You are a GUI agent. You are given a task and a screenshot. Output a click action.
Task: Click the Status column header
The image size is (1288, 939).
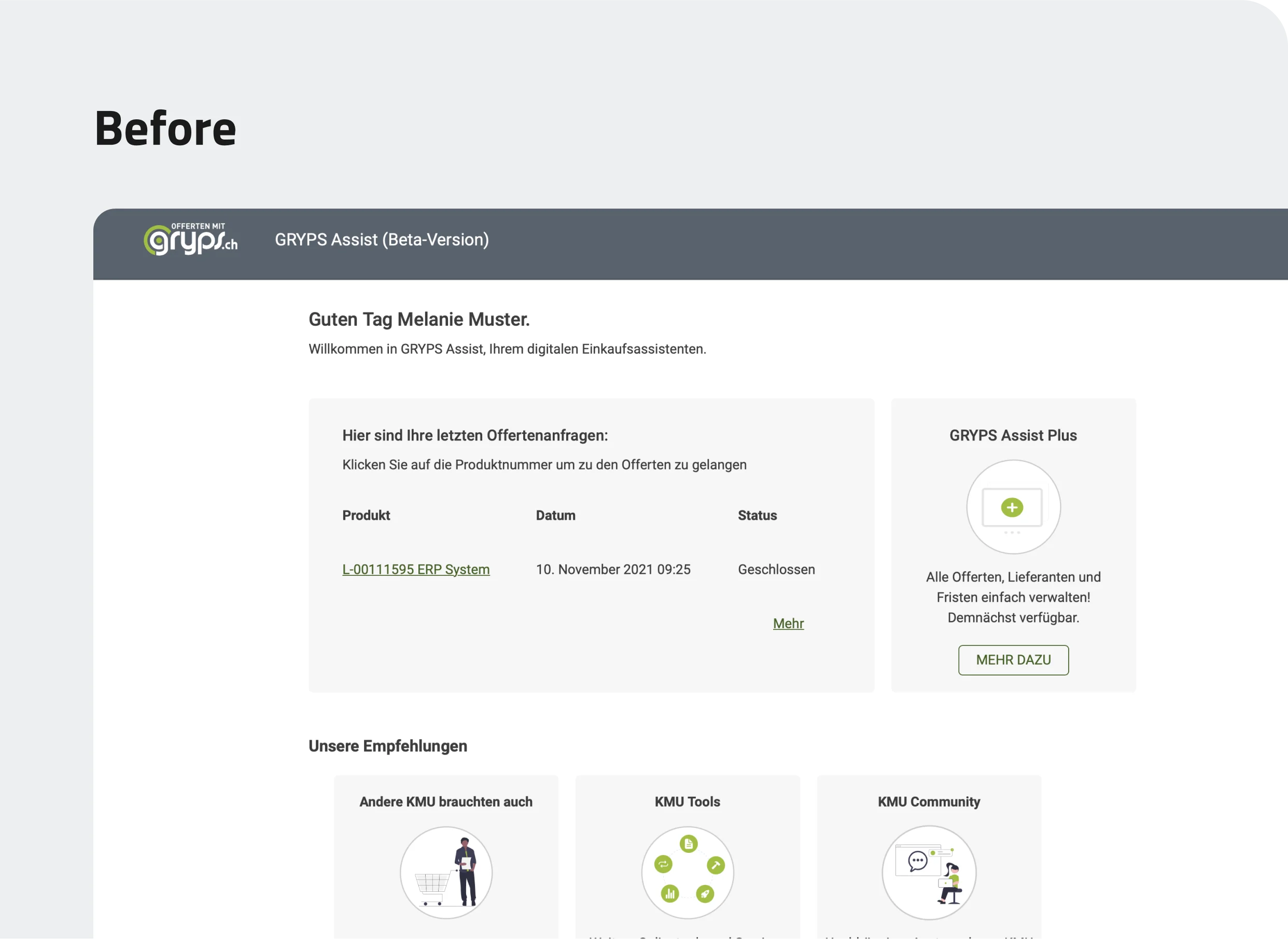coord(757,516)
